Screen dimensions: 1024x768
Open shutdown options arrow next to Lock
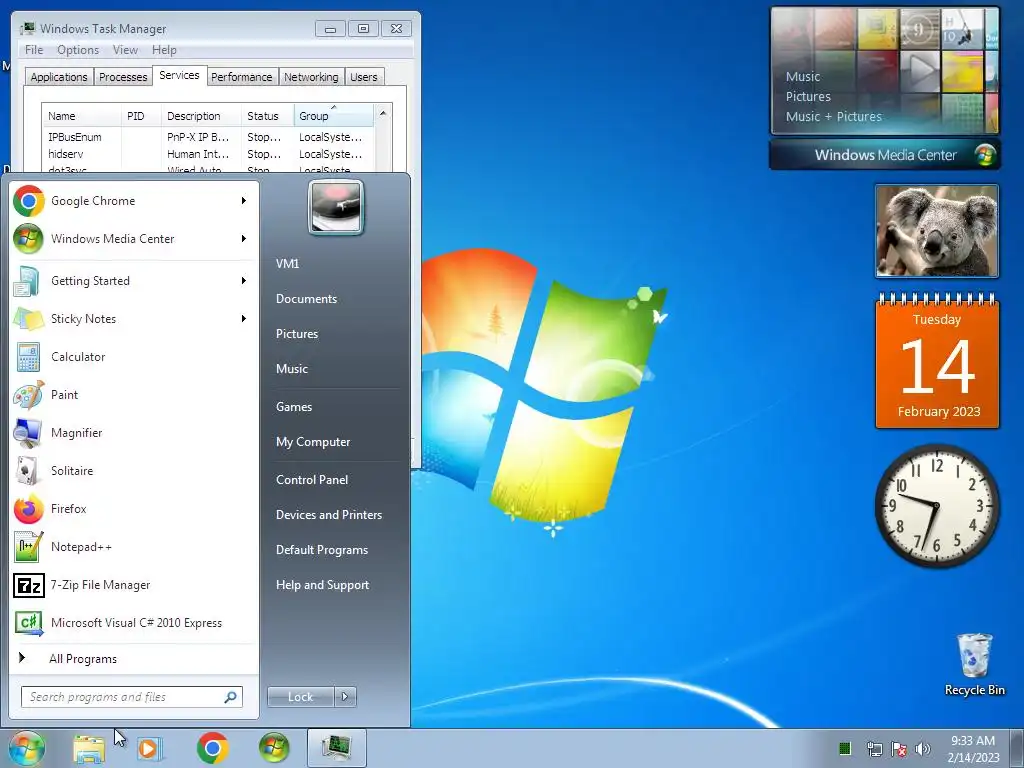[345, 697]
